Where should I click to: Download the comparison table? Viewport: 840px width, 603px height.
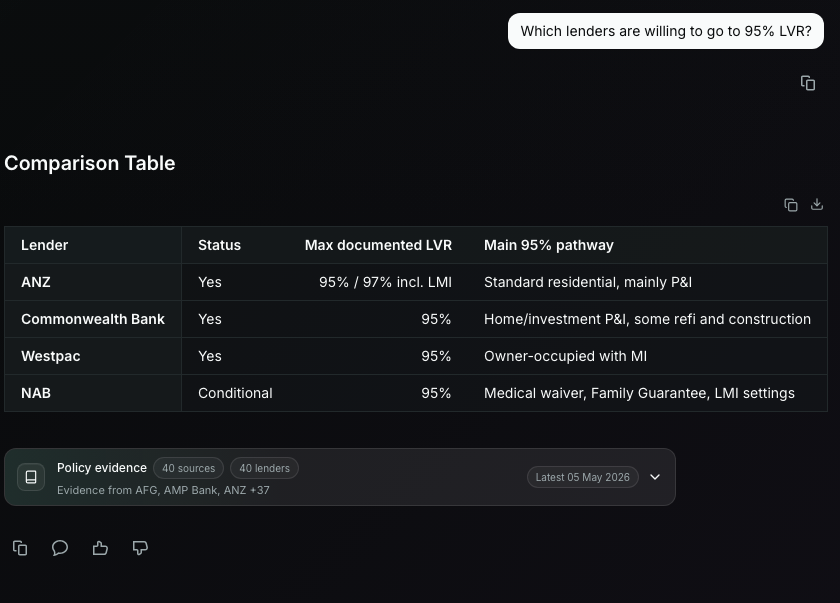(816, 204)
